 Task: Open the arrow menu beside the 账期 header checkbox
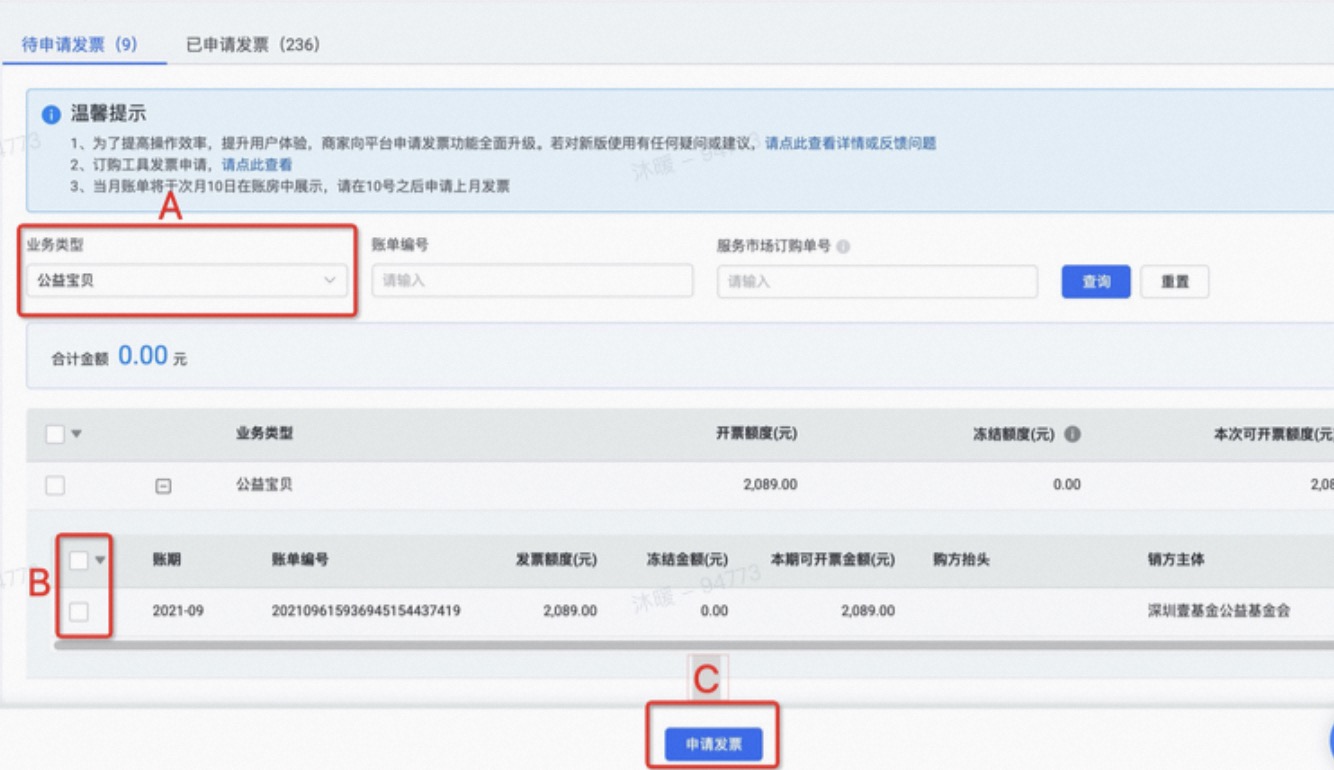[x=100, y=561]
